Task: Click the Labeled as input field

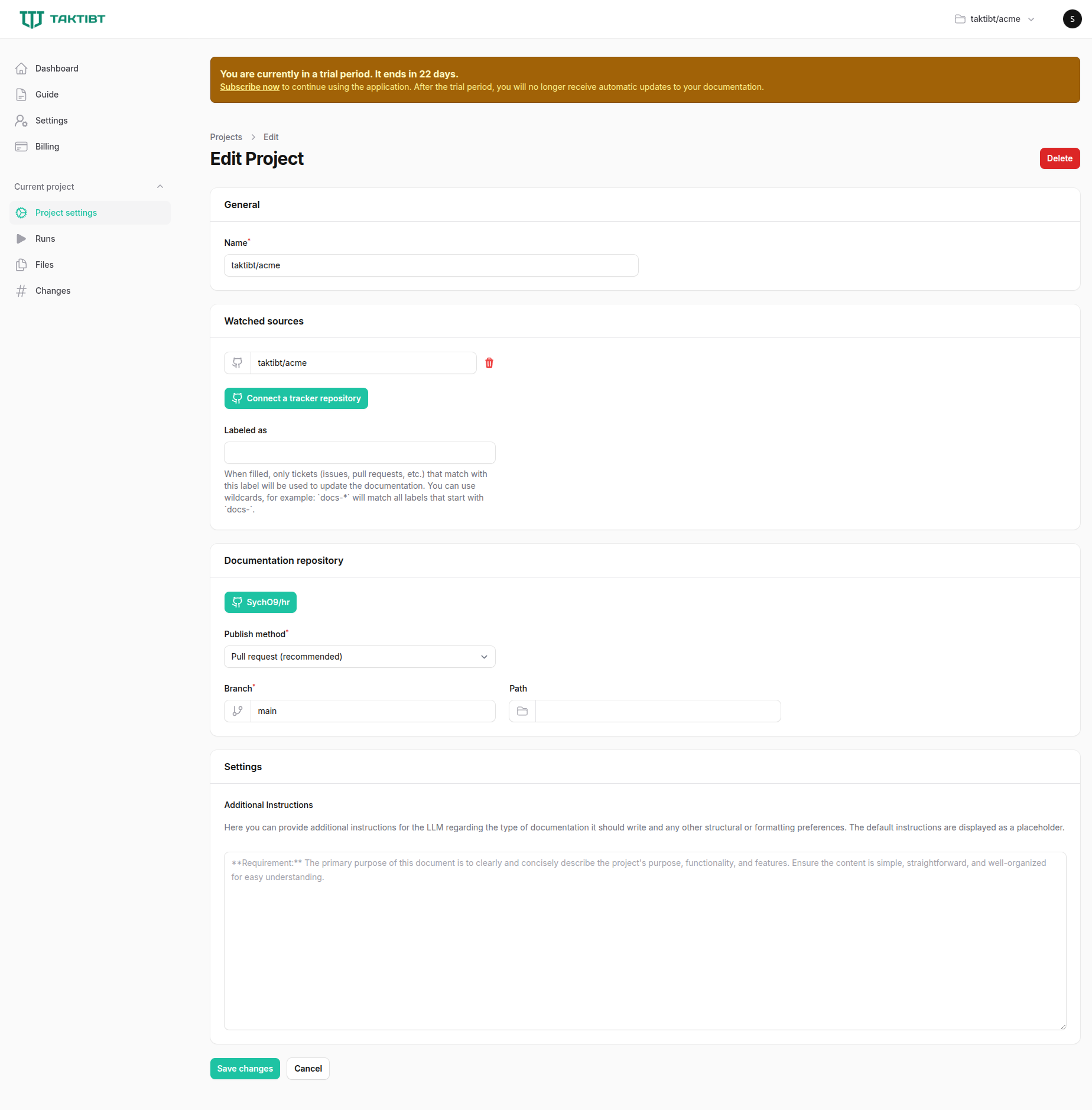Action: click(359, 453)
